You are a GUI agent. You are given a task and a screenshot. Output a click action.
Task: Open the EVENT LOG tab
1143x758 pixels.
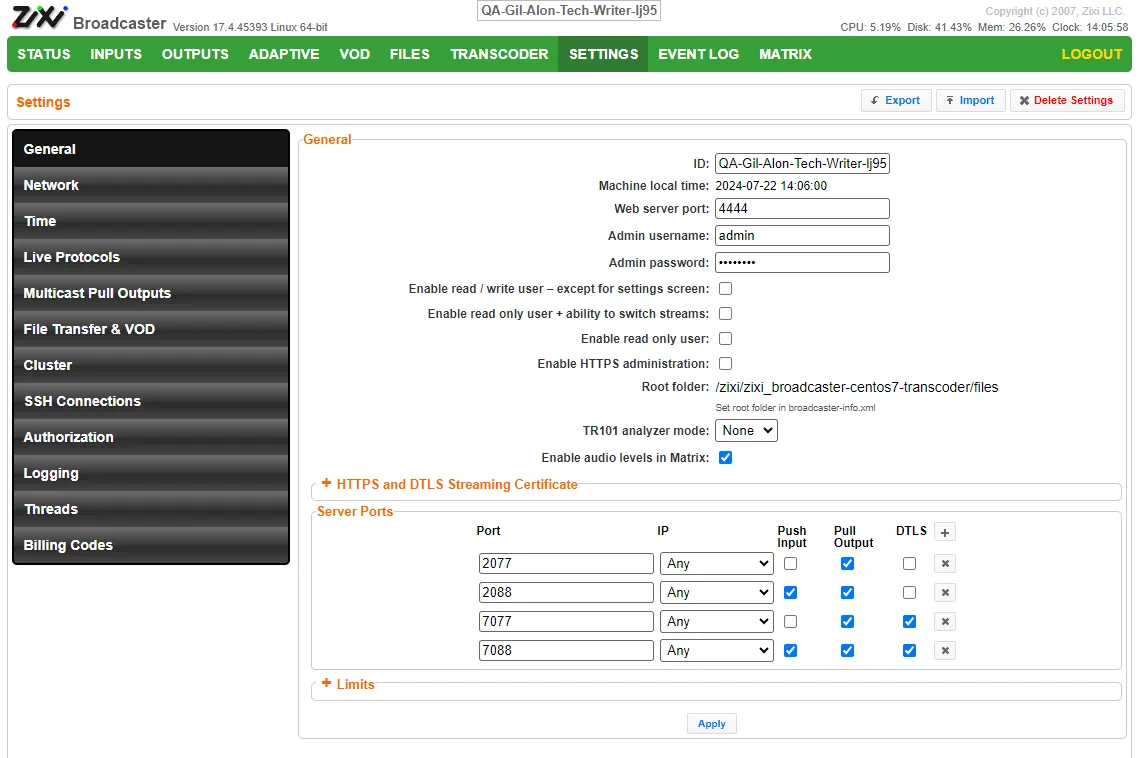[x=698, y=54]
